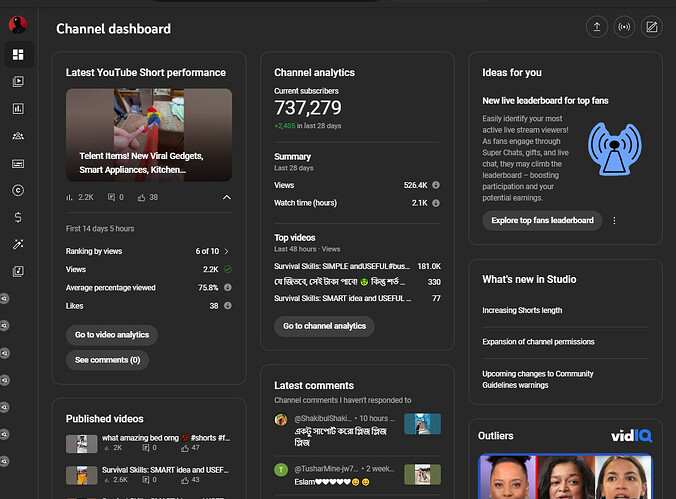Click the Outliers faces thumbnail
The height and width of the screenshot is (499, 676).
pos(565,476)
